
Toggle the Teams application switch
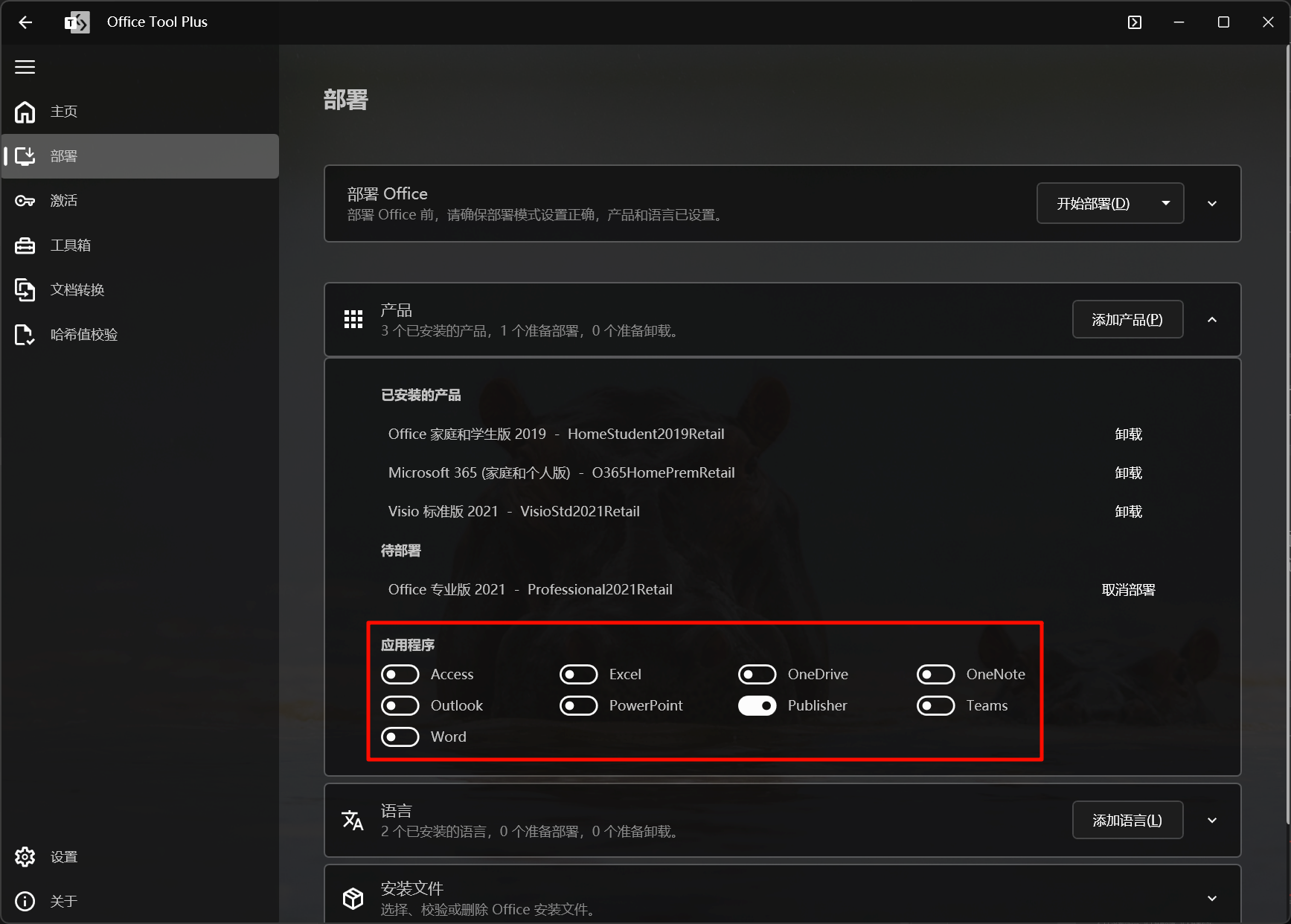pos(935,705)
